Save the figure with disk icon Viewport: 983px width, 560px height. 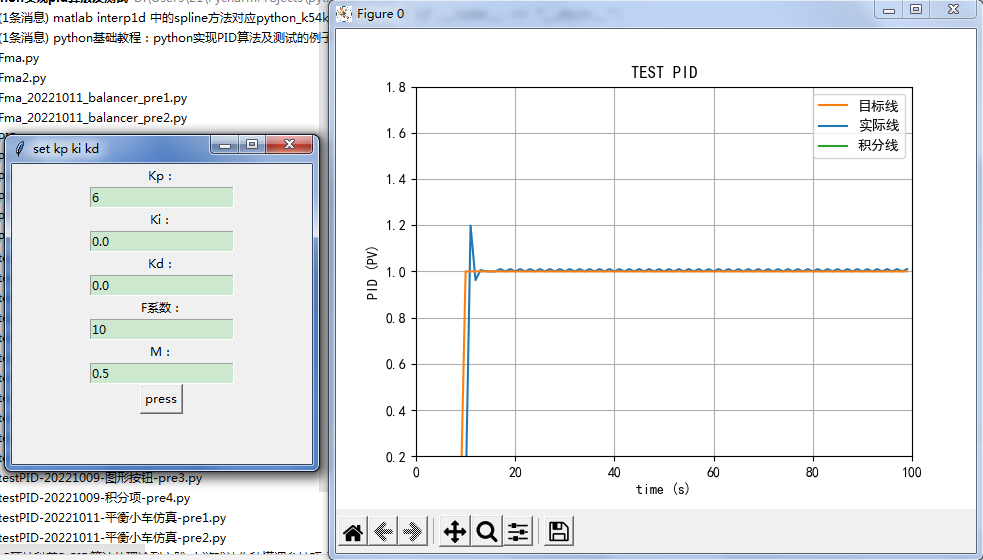pos(559,532)
